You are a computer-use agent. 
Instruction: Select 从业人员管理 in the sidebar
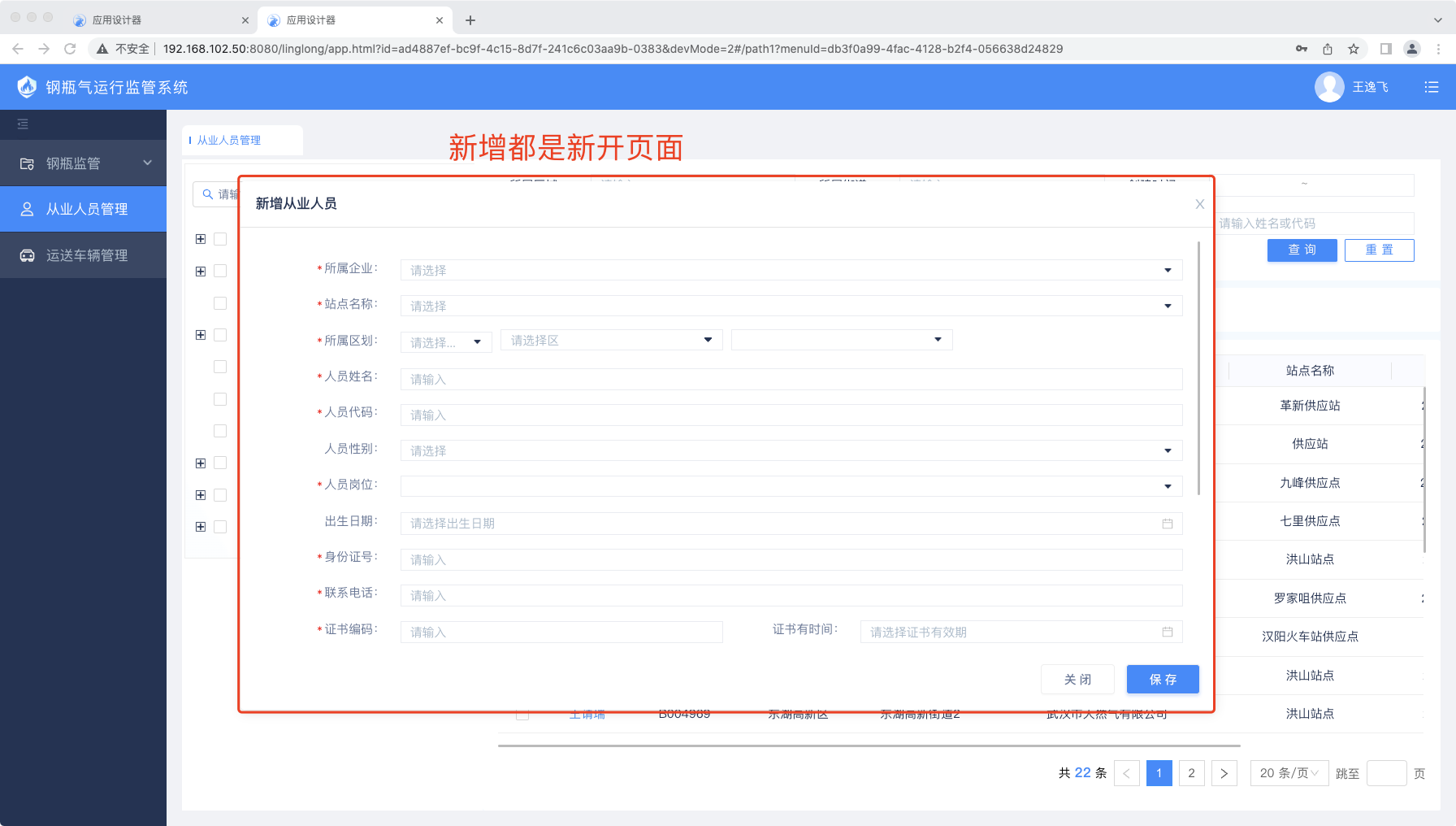(x=83, y=209)
